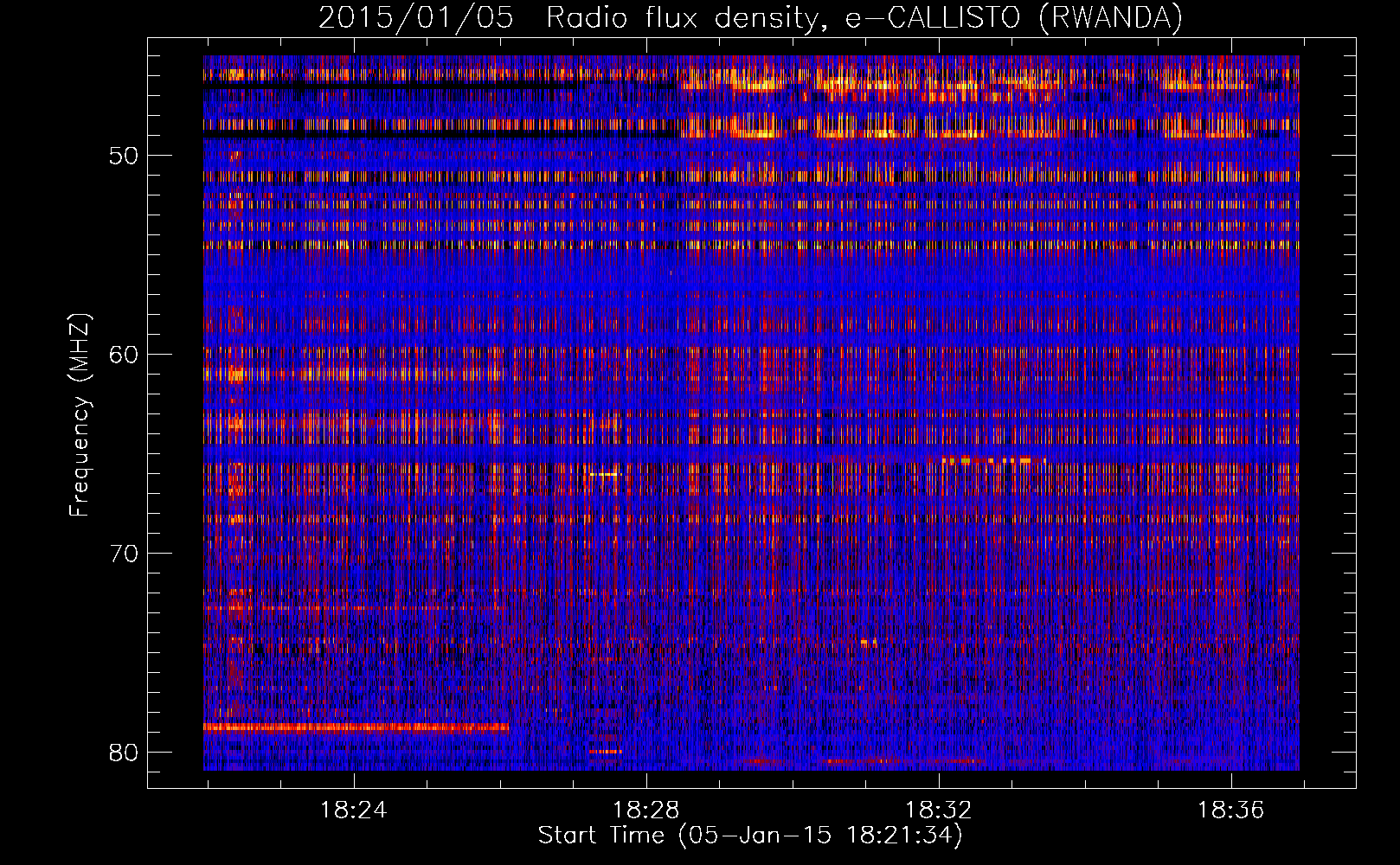Click the '80' frequency tick label

click(x=124, y=753)
